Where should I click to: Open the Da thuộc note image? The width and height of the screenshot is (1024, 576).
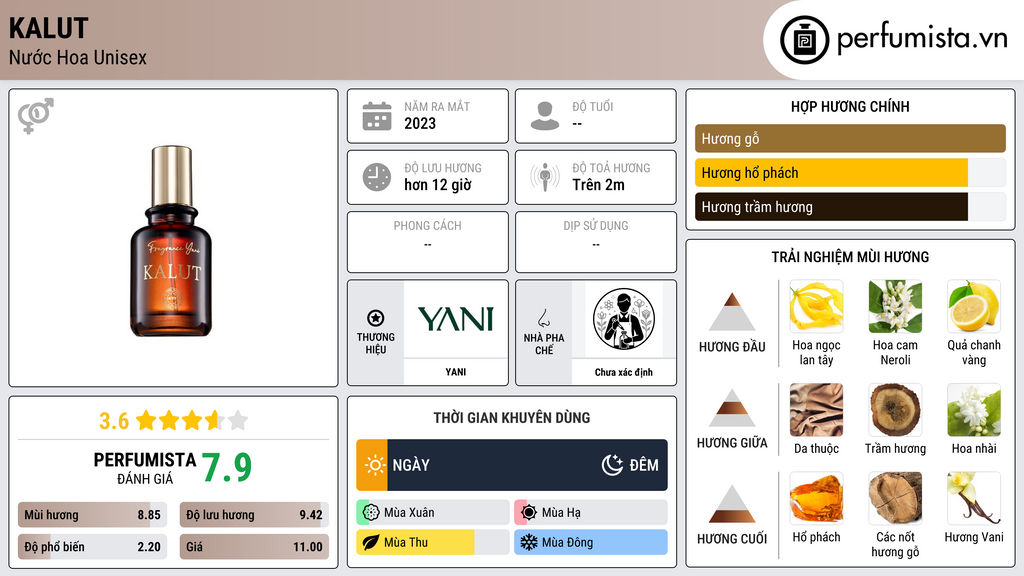click(816, 410)
